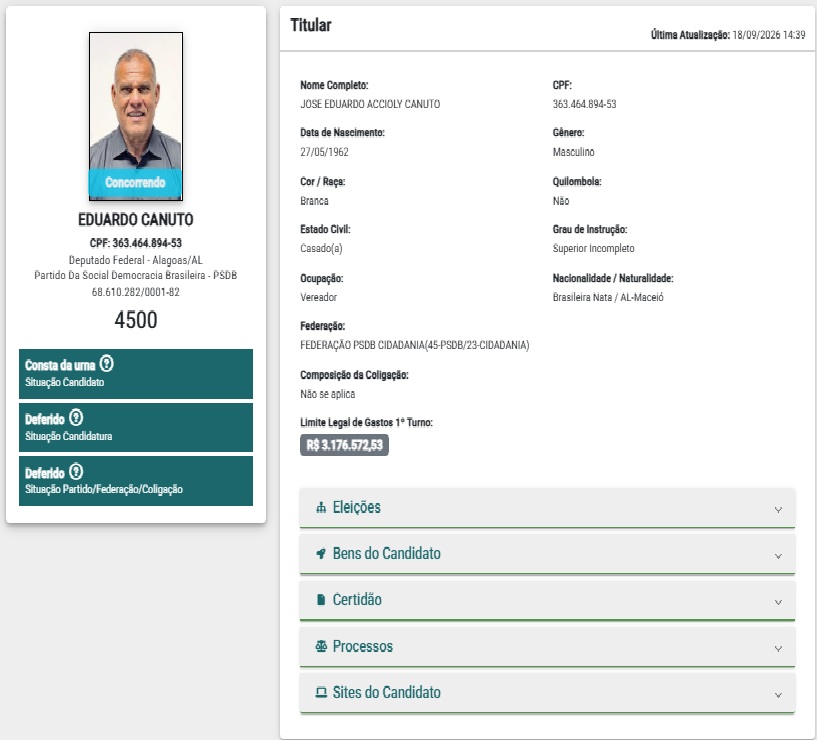The width and height of the screenshot is (817, 740).
Task: Click the laptop icon beside Sites do Candidato
Action: pos(321,693)
